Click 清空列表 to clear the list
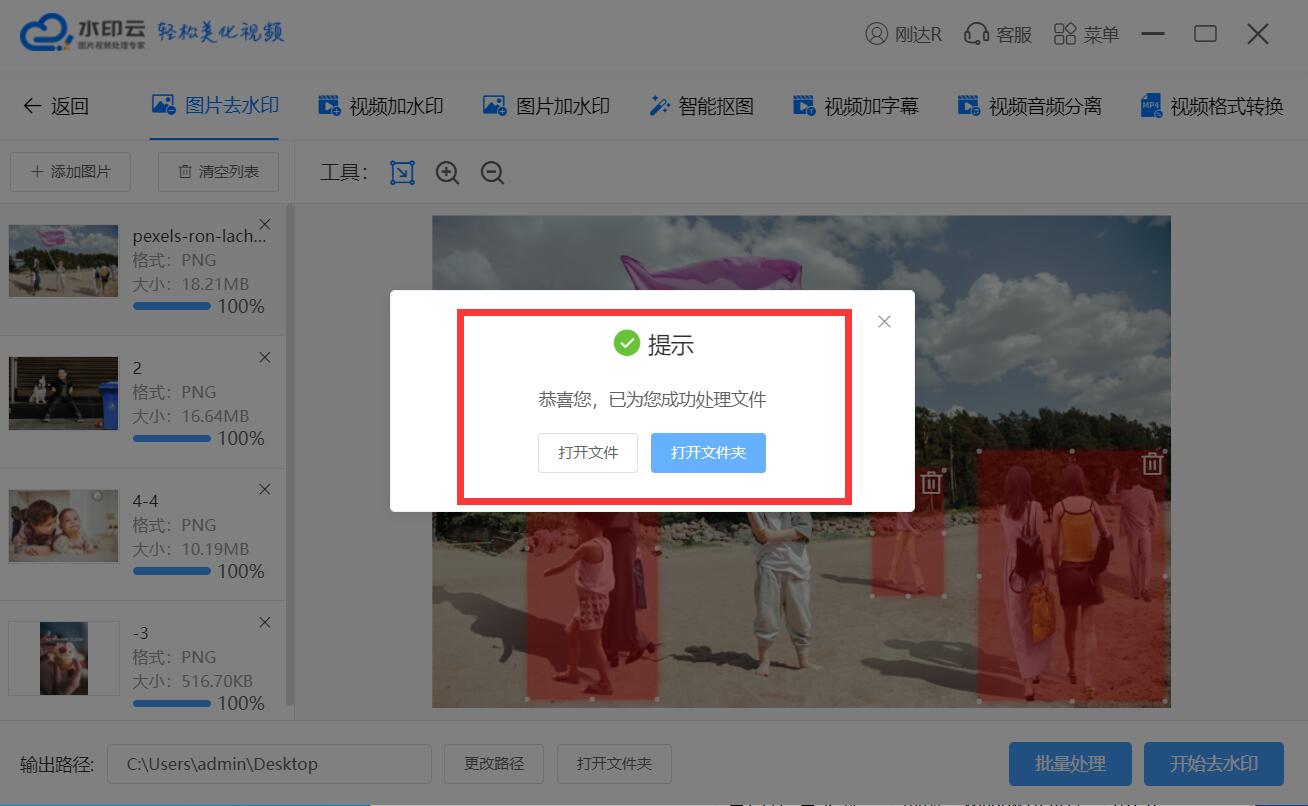1308x806 pixels. pyautogui.click(x=218, y=172)
